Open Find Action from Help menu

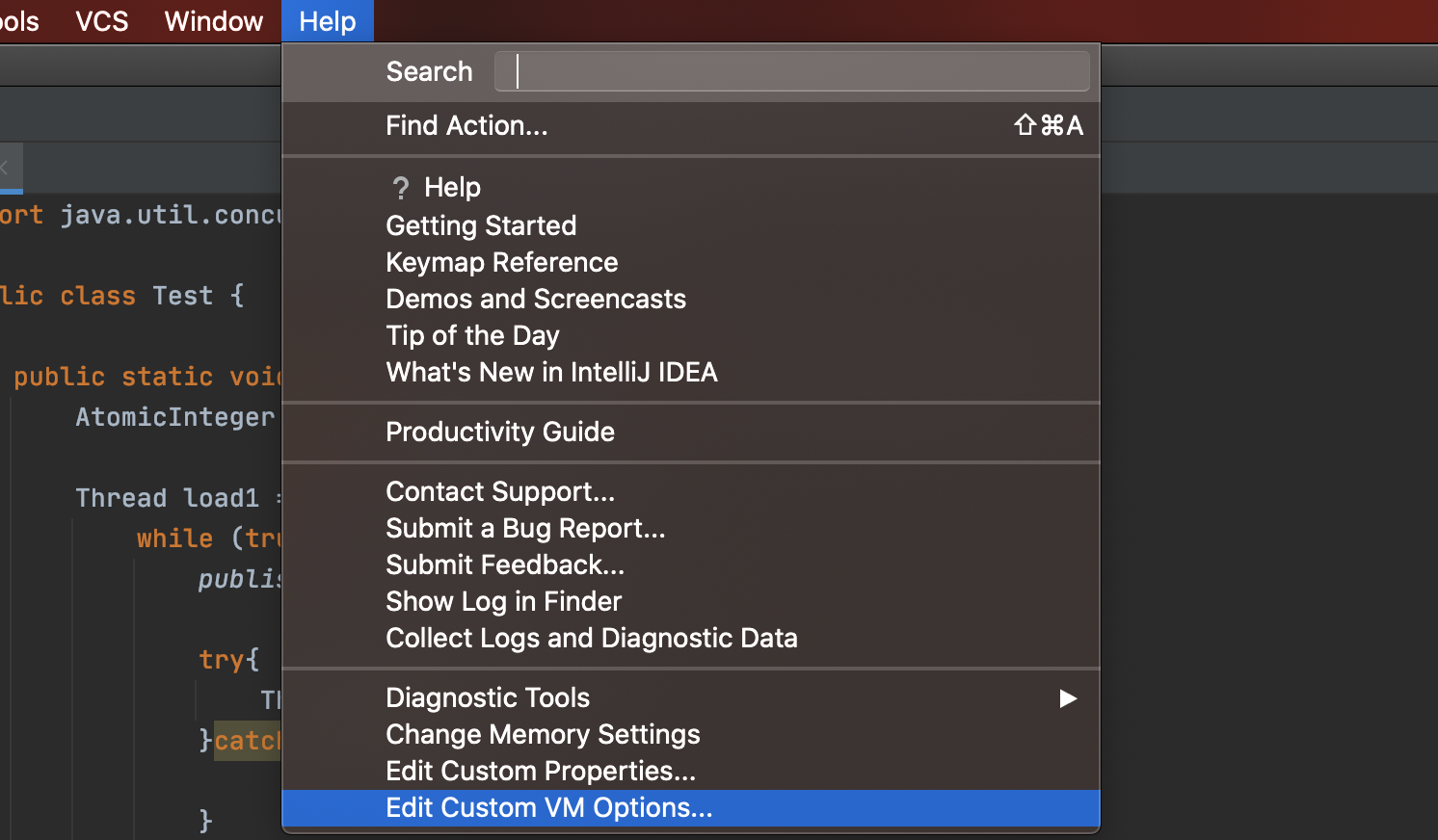(x=466, y=126)
